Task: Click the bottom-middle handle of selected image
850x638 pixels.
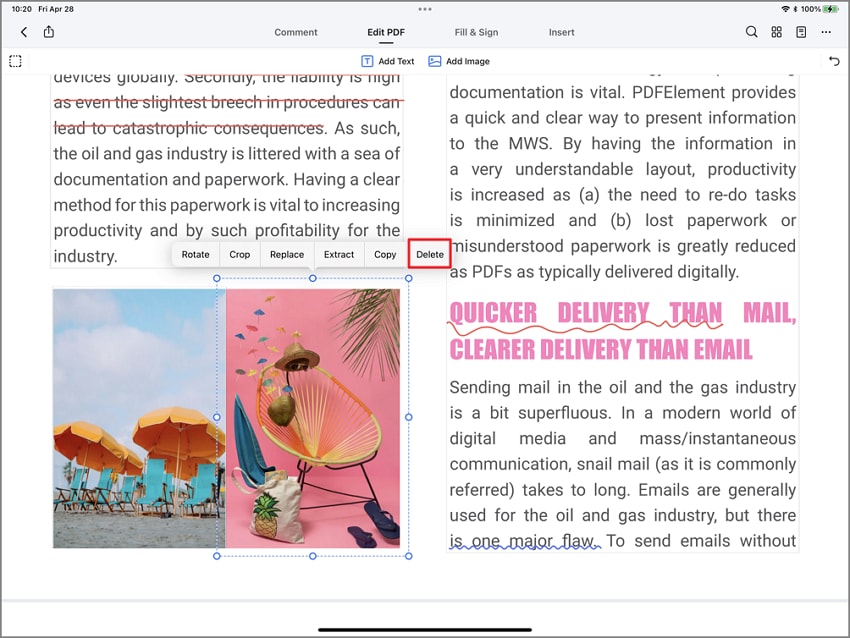Action: pyautogui.click(x=313, y=556)
